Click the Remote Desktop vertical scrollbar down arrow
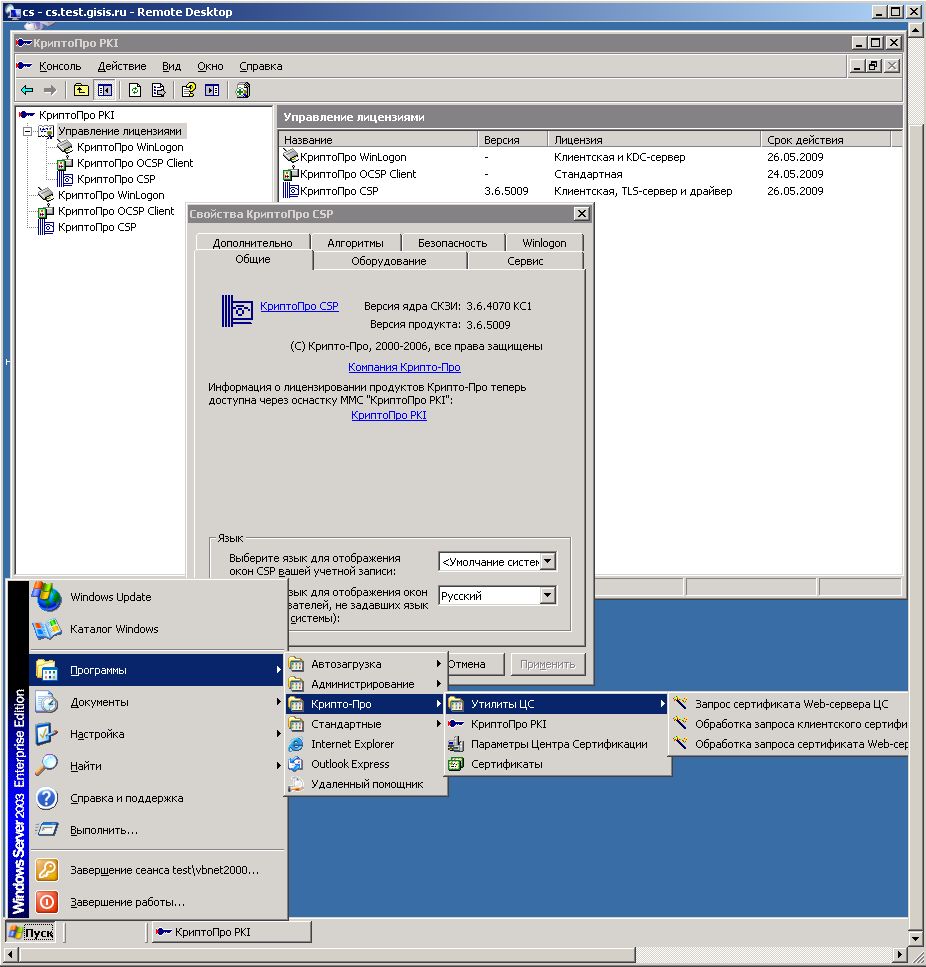 (x=916, y=939)
